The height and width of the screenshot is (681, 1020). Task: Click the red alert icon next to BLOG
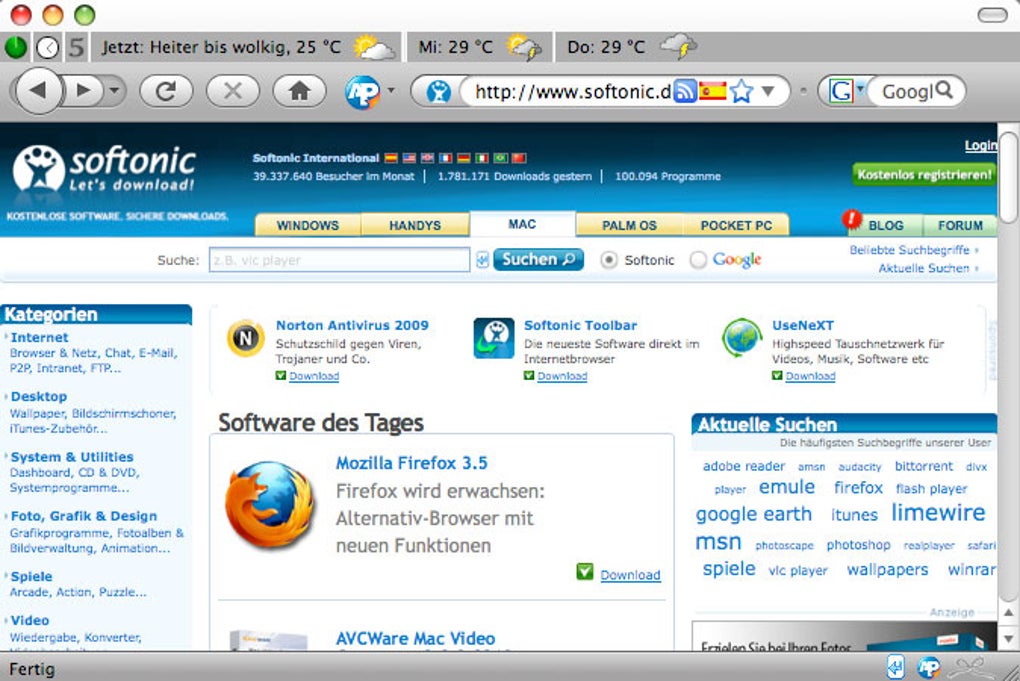(x=852, y=220)
